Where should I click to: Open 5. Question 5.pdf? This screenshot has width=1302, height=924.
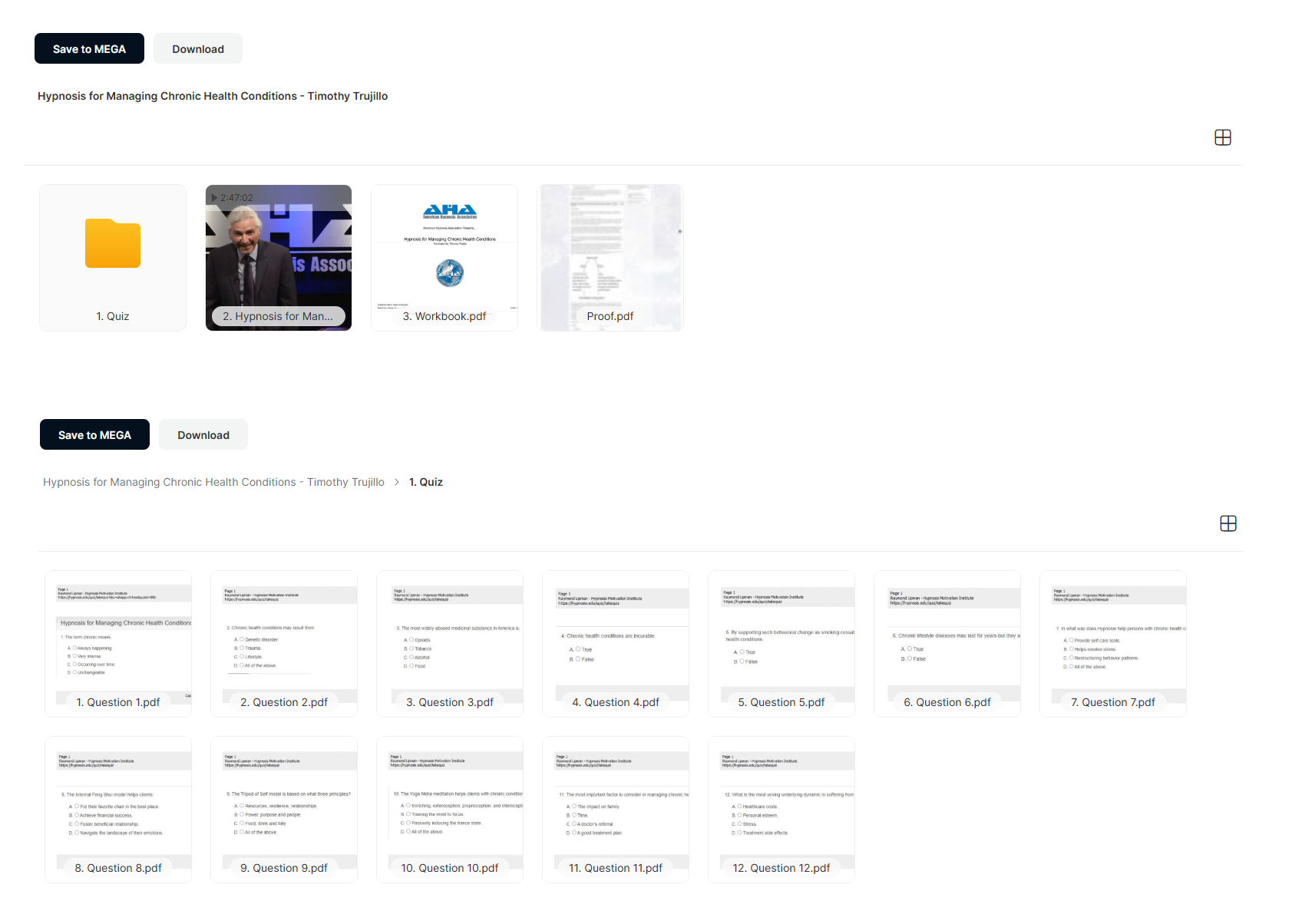coord(782,644)
